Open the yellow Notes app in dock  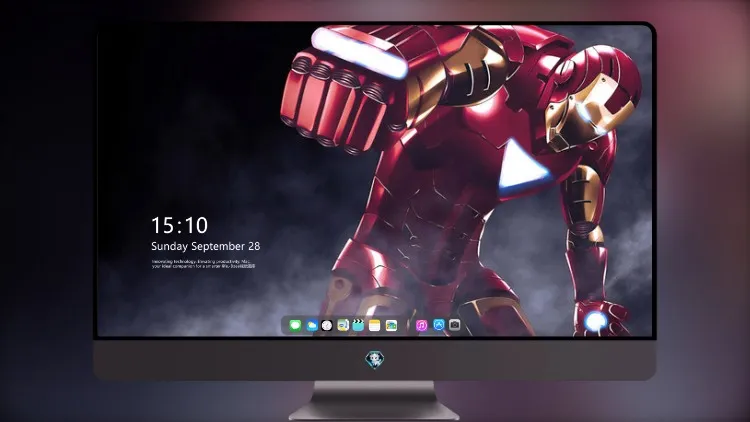coord(375,325)
